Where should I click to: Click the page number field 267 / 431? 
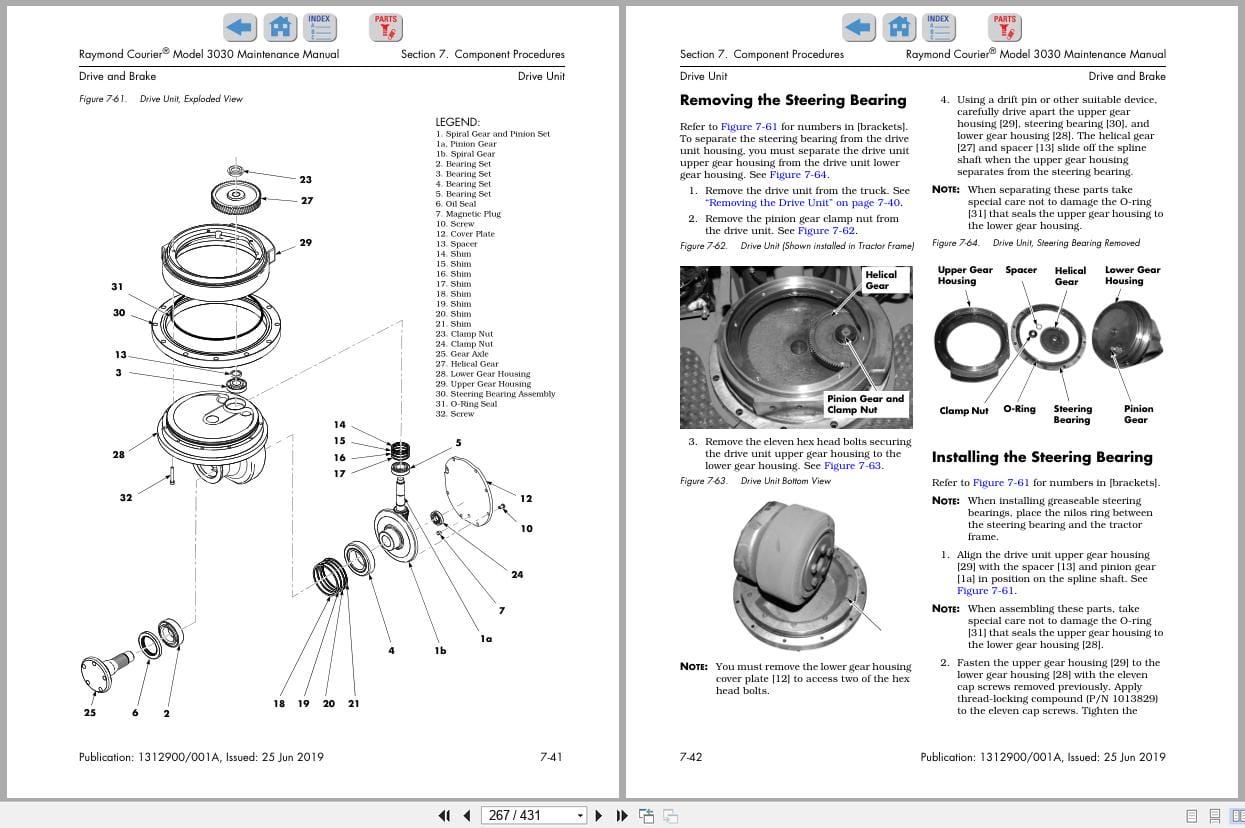[x=527, y=815]
